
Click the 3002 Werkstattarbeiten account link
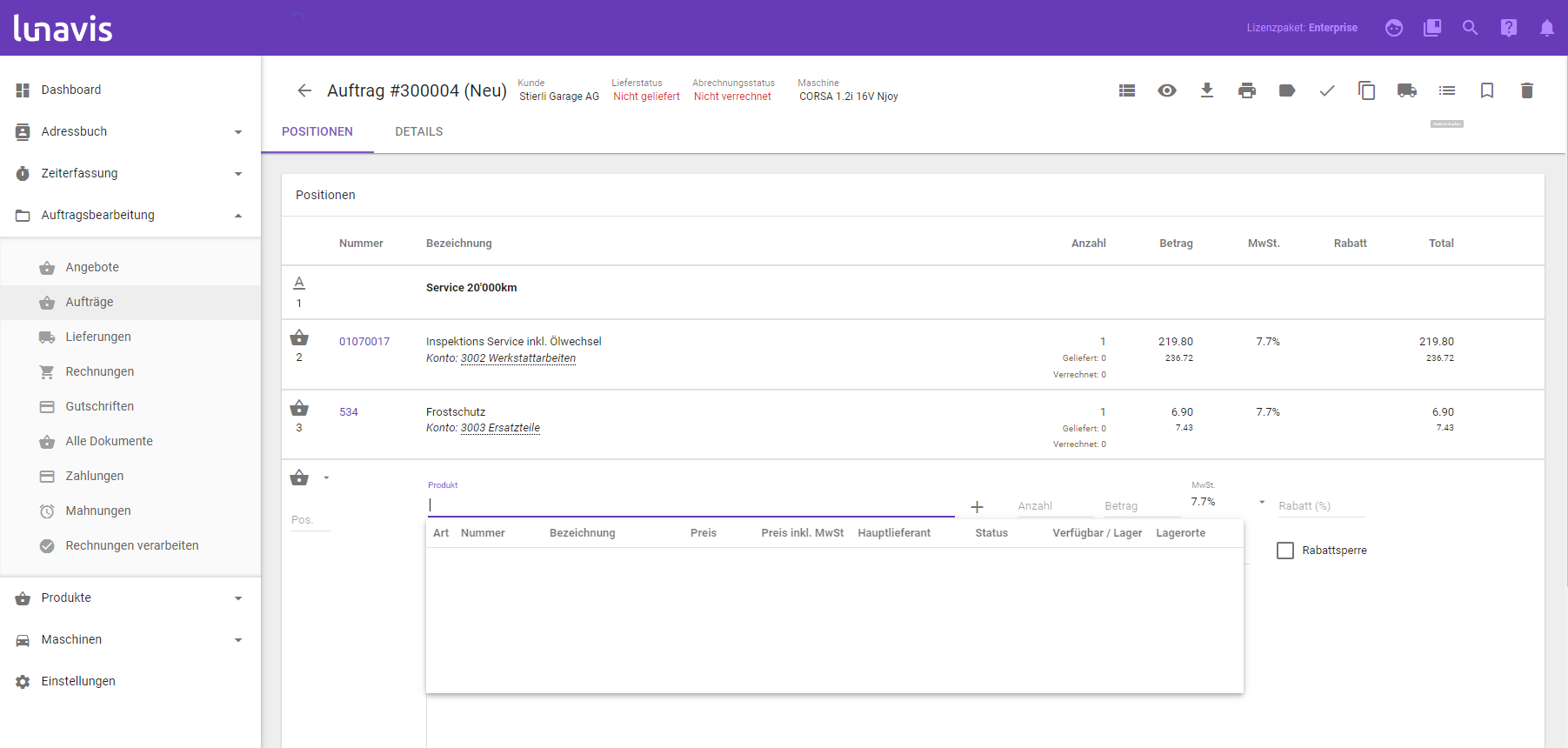517,358
